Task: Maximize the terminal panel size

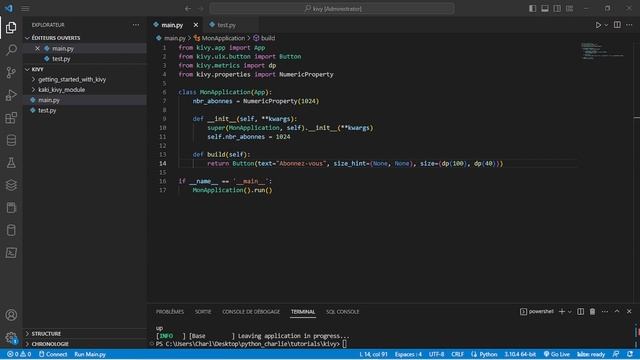Action: coord(617,311)
